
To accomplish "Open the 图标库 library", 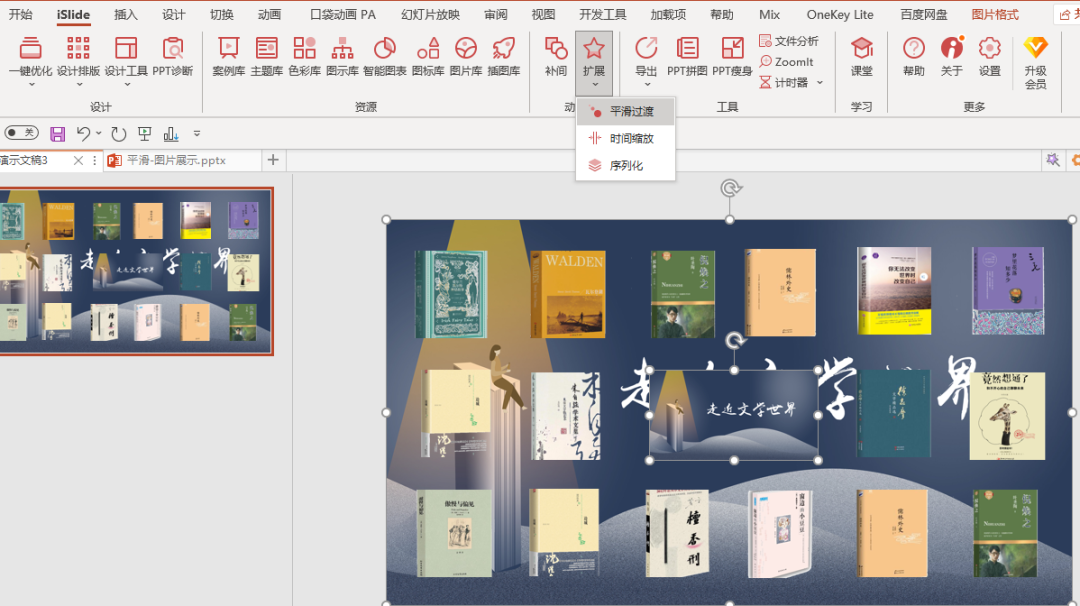I will pyautogui.click(x=428, y=56).
